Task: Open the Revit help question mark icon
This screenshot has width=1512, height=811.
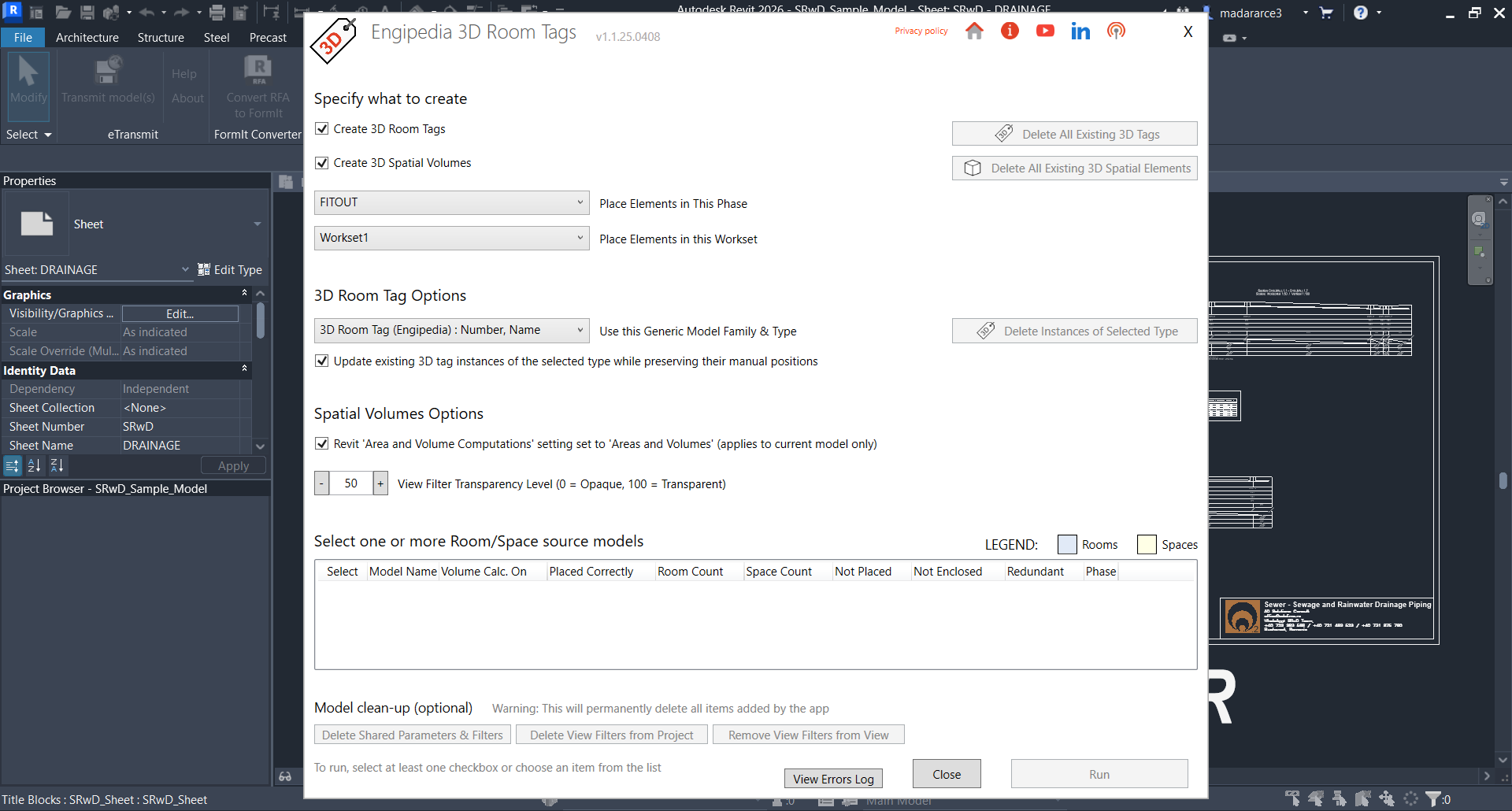Action: pos(1361,13)
